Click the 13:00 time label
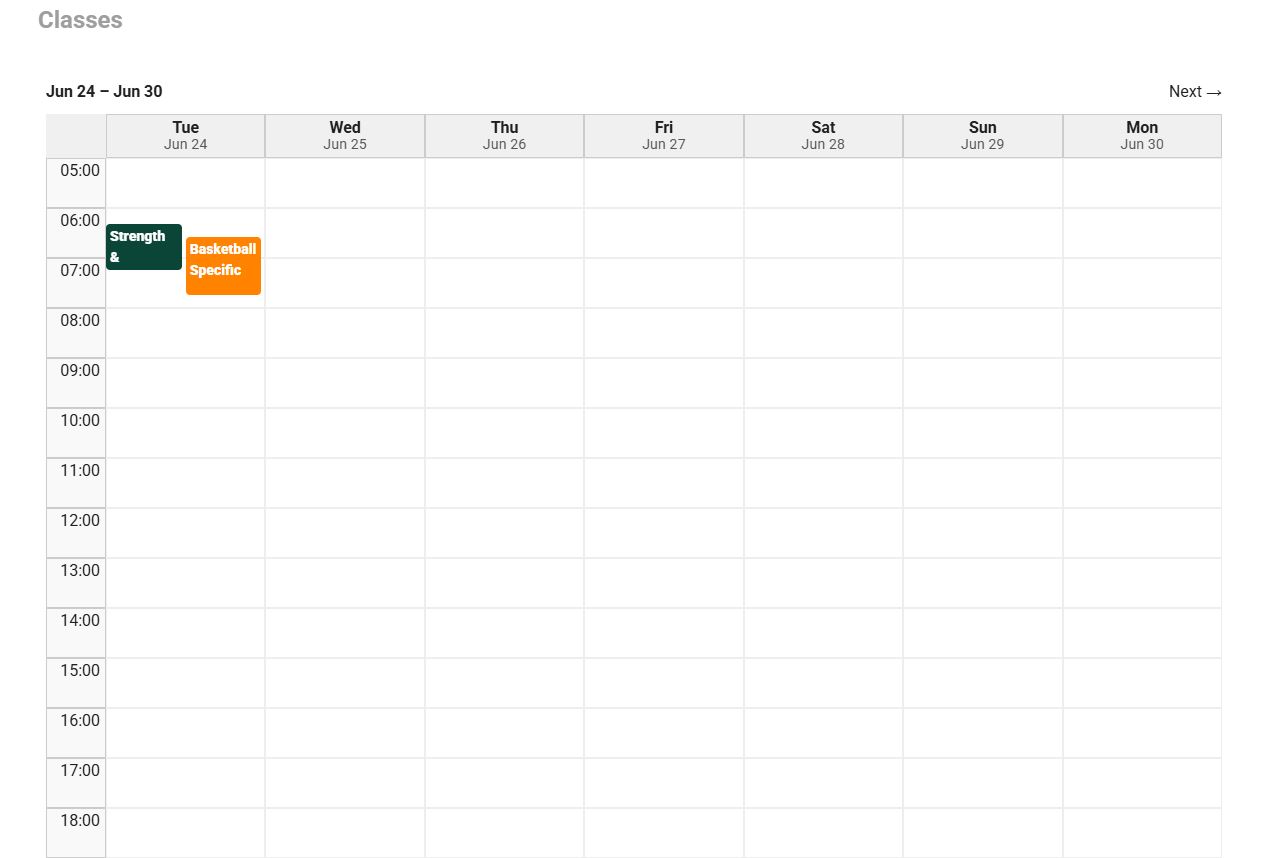Viewport: 1271px width, 858px height. tap(80, 571)
